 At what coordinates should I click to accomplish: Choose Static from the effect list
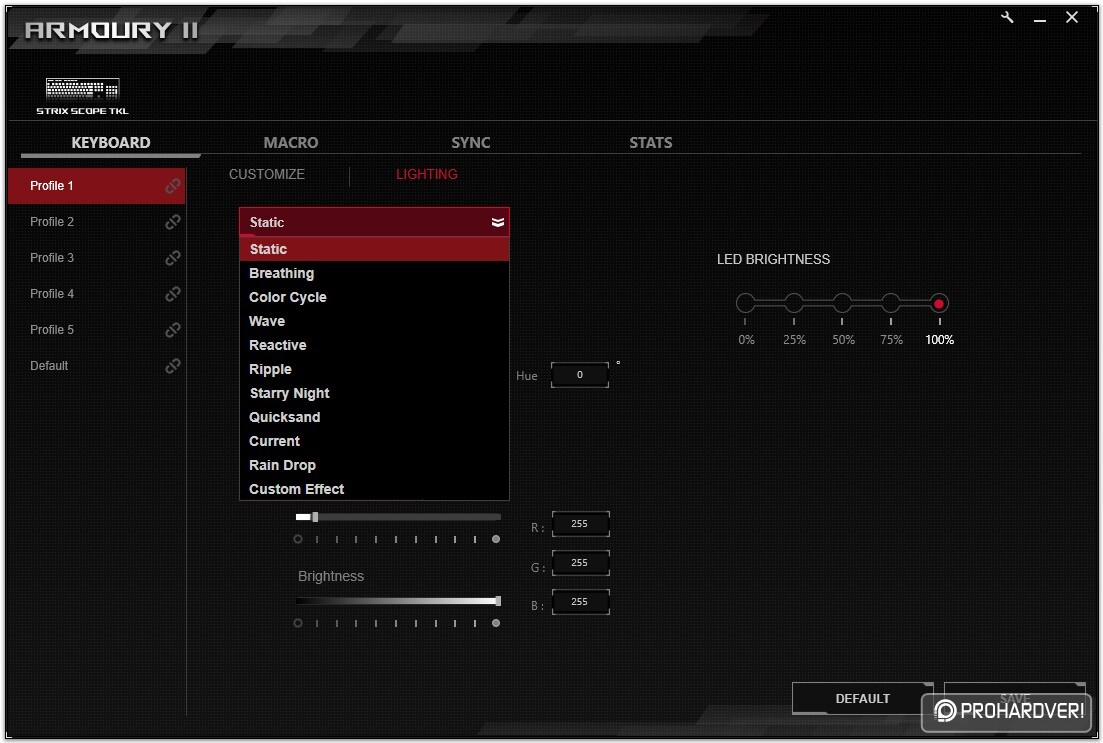[374, 249]
